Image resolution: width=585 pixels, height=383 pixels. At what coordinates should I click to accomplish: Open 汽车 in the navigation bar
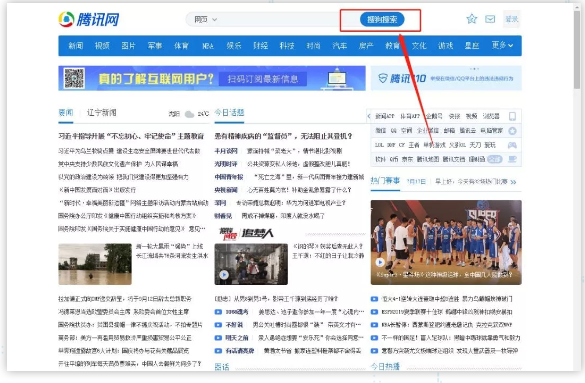(x=340, y=45)
